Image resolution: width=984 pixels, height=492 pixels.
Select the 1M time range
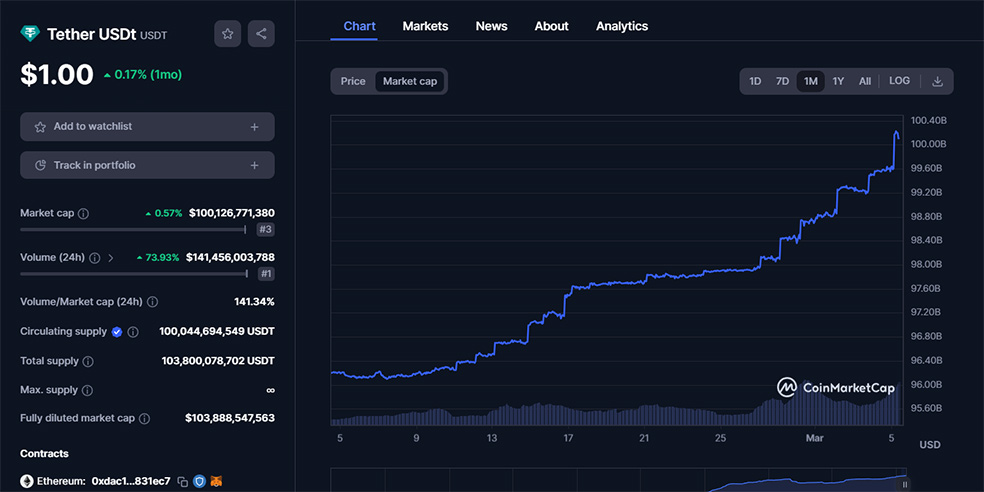tap(811, 82)
